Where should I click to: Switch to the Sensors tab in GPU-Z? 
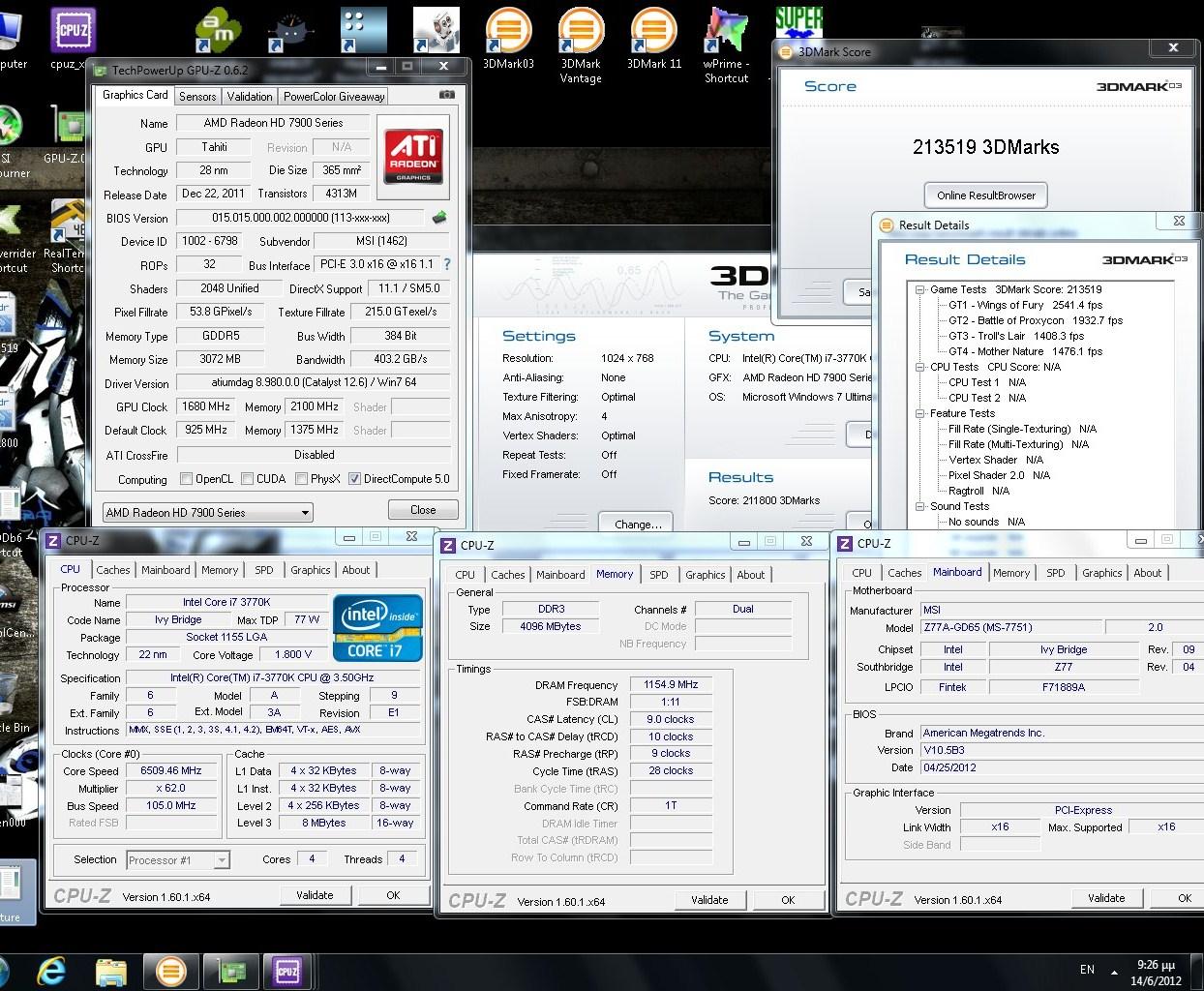(197, 96)
